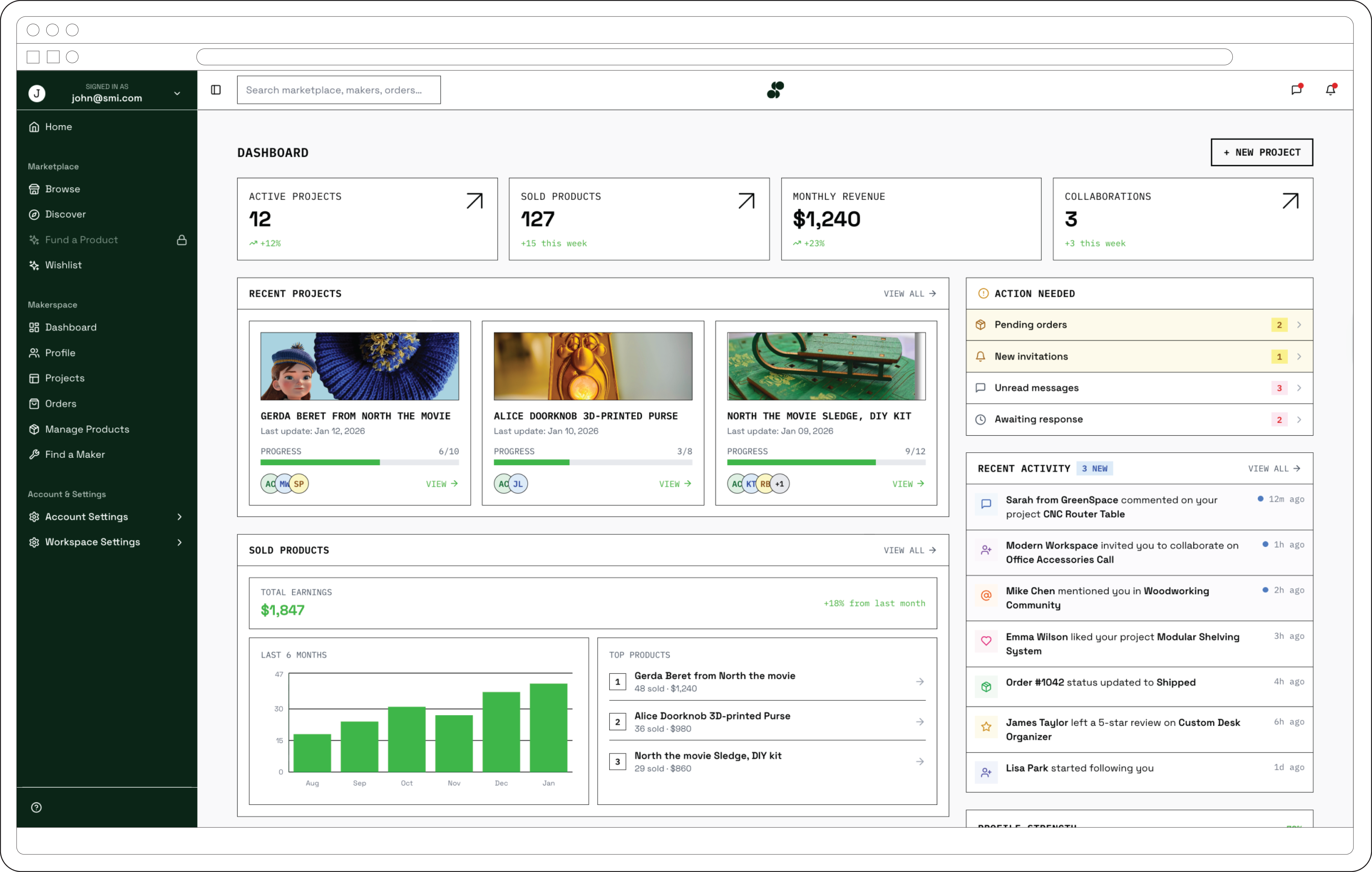The width and height of the screenshot is (1372, 872).
Task: Click the Collaborations card arrow icon
Action: coord(1290,201)
